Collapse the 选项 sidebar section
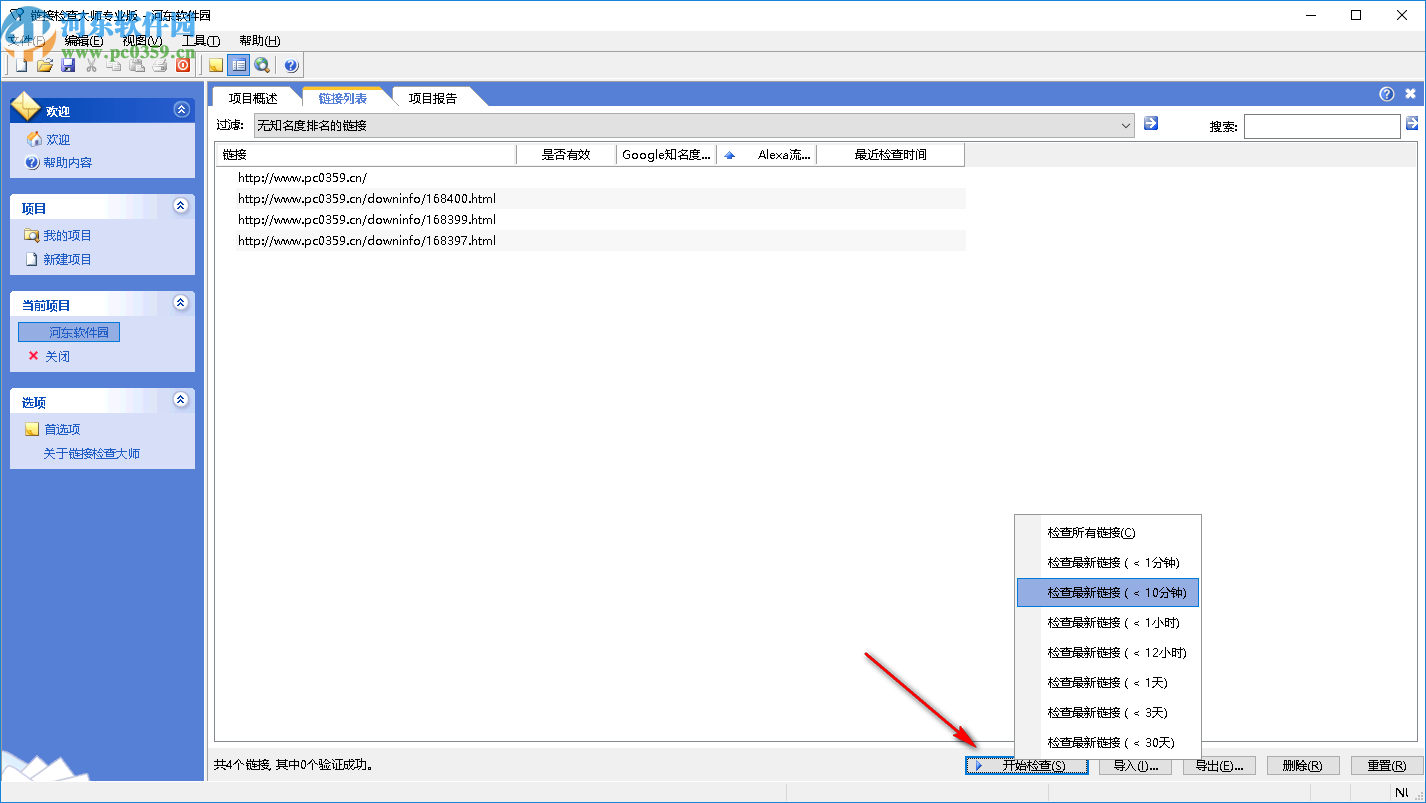 pyautogui.click(x=181, y=400)
